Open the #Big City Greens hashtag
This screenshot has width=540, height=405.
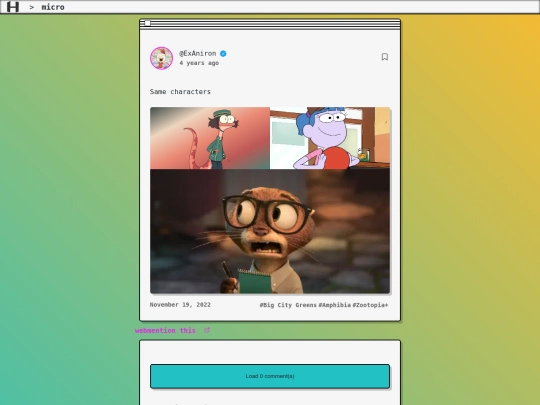[288, 305]
